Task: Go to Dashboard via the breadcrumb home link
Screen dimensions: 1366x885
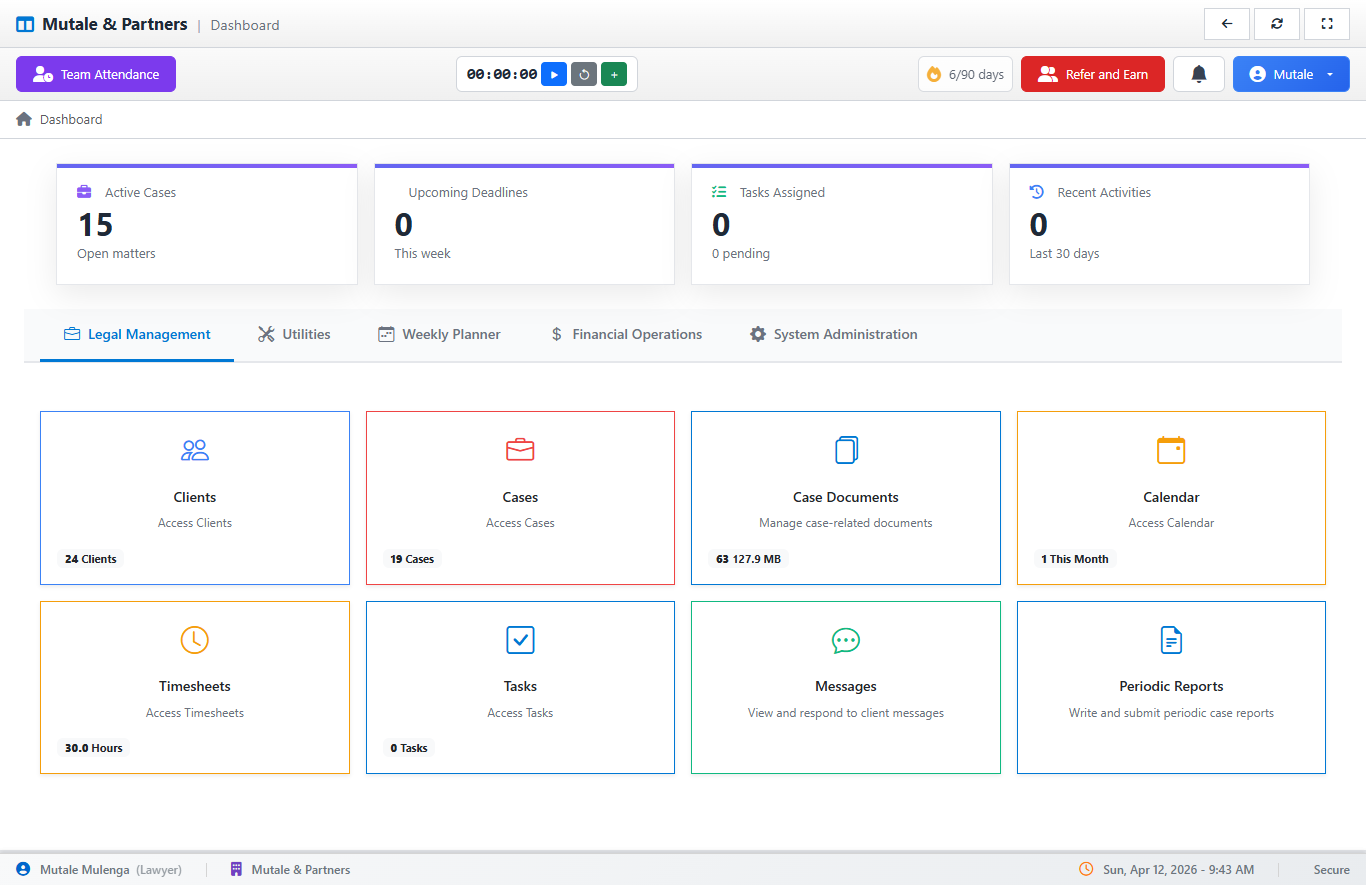Action: coord(60,119)
